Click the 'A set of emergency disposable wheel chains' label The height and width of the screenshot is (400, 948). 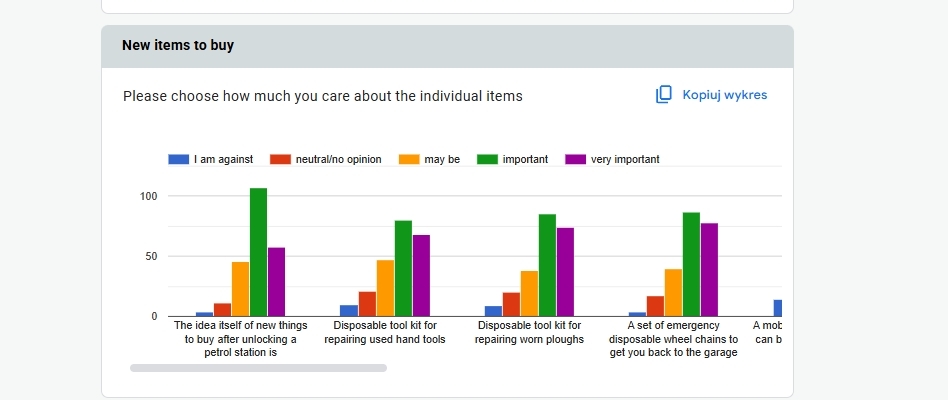(x=673, y=338)
